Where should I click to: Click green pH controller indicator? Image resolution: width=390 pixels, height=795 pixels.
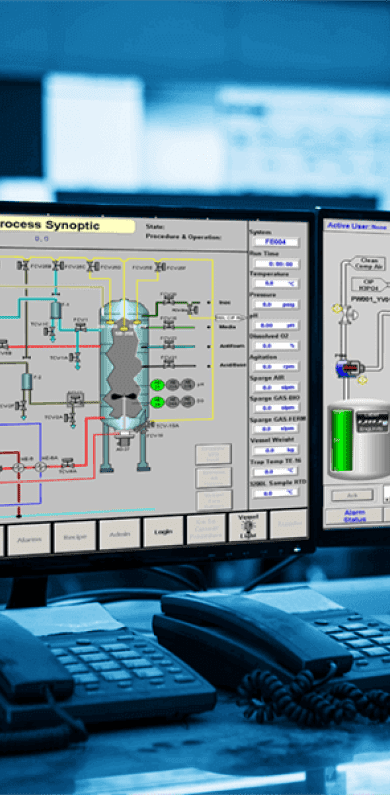click(x=157, y=385)
